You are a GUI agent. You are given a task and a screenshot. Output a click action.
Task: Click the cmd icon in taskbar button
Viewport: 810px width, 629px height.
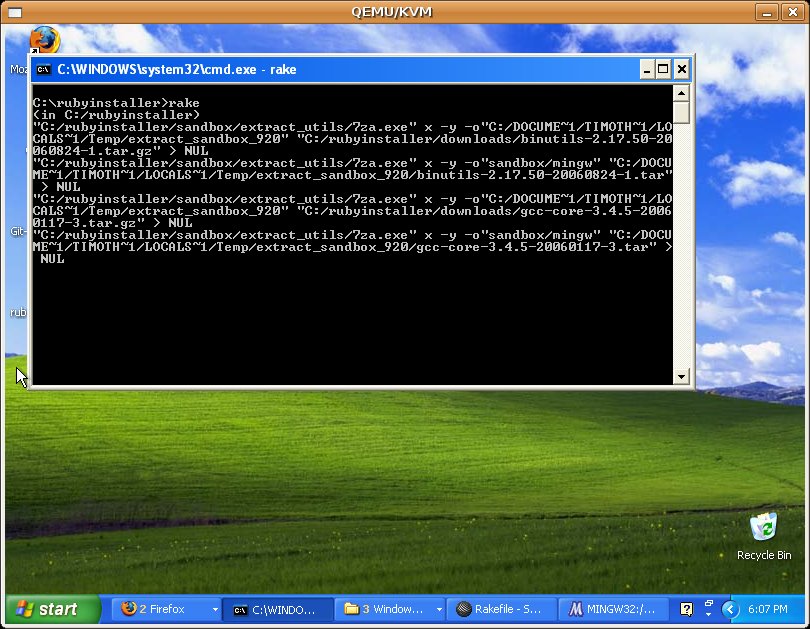click(x=240, y=610)
